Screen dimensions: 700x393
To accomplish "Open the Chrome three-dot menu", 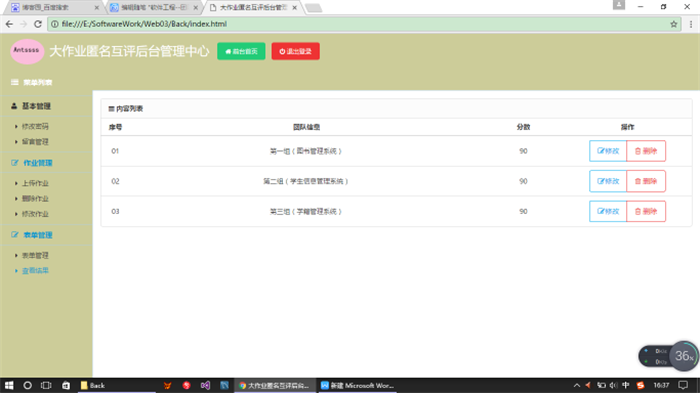I will pos(691,24).
